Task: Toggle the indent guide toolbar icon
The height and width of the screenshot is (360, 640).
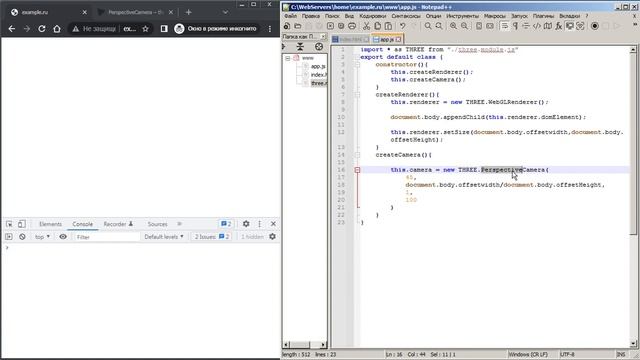Action: point(526,26)
